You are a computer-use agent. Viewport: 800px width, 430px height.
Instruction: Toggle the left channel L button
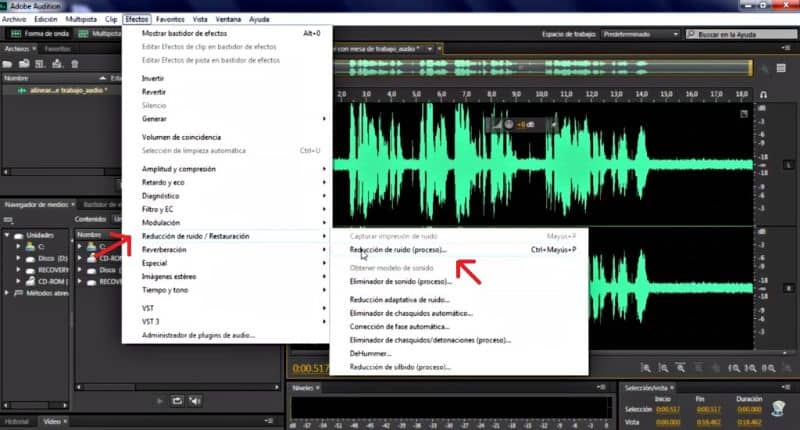788,165
